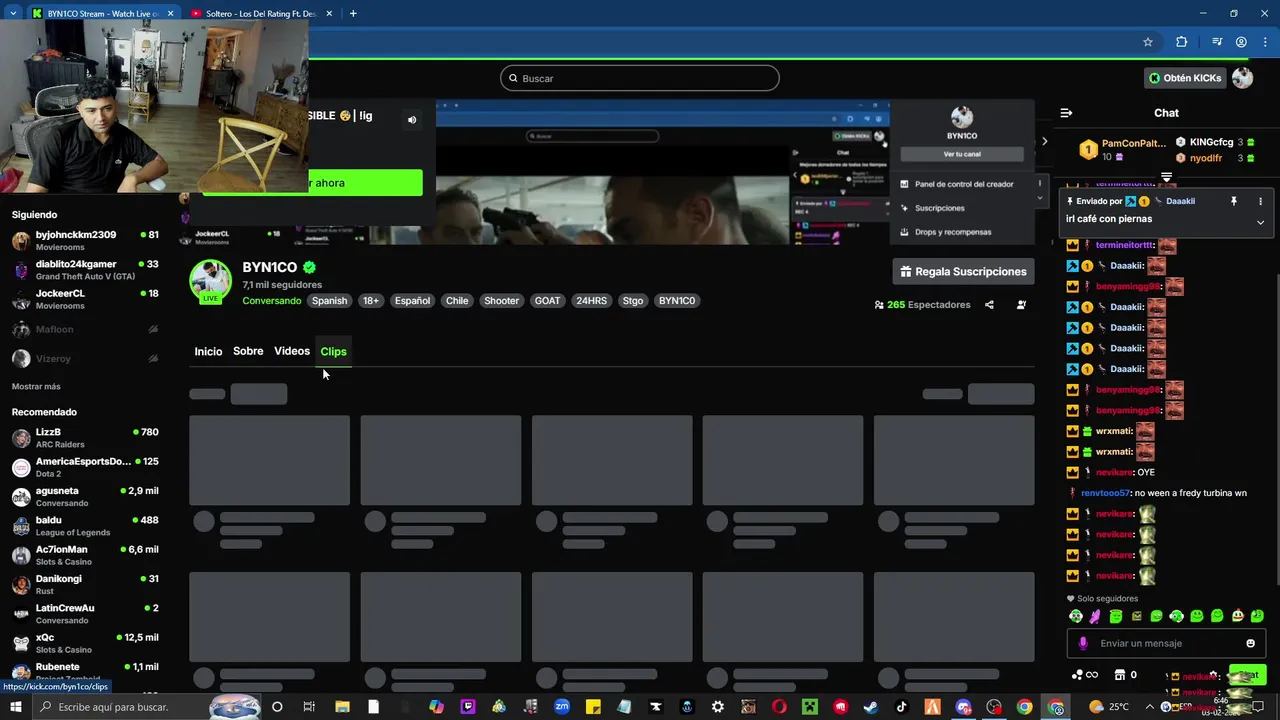Open the Shooter tag
Screen dimensions: 1280x720
(x=501, y=300)
